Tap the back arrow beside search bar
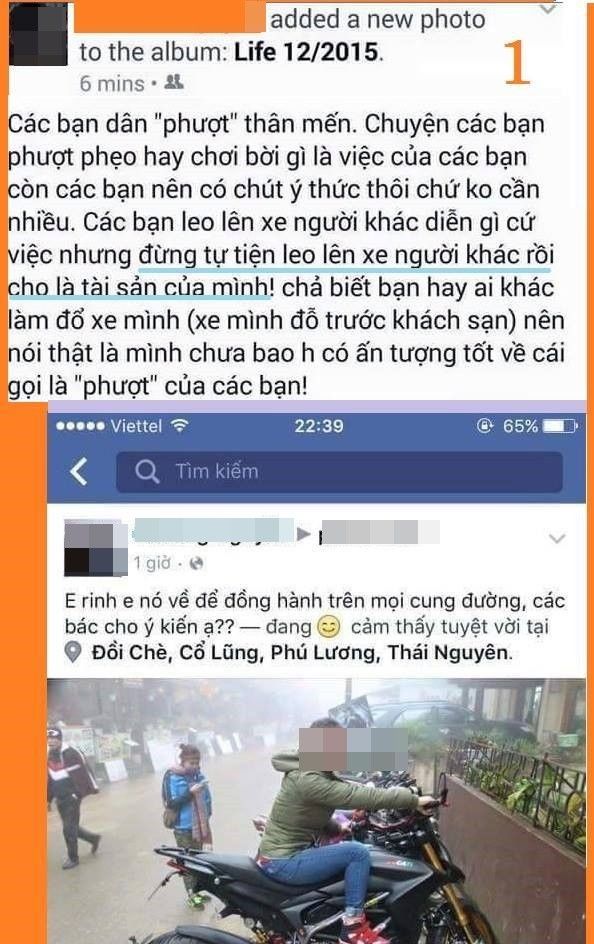594x944 pixels. (x=79, y=471)
